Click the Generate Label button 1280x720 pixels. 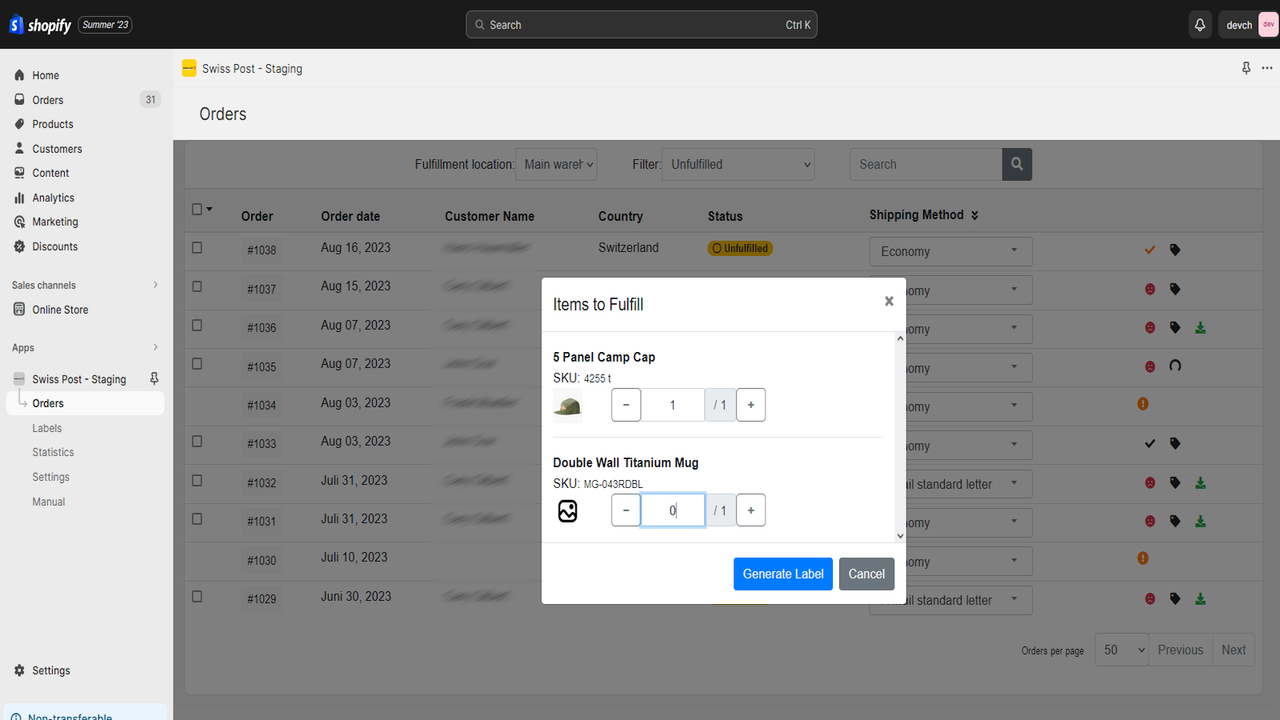[783, 573]
